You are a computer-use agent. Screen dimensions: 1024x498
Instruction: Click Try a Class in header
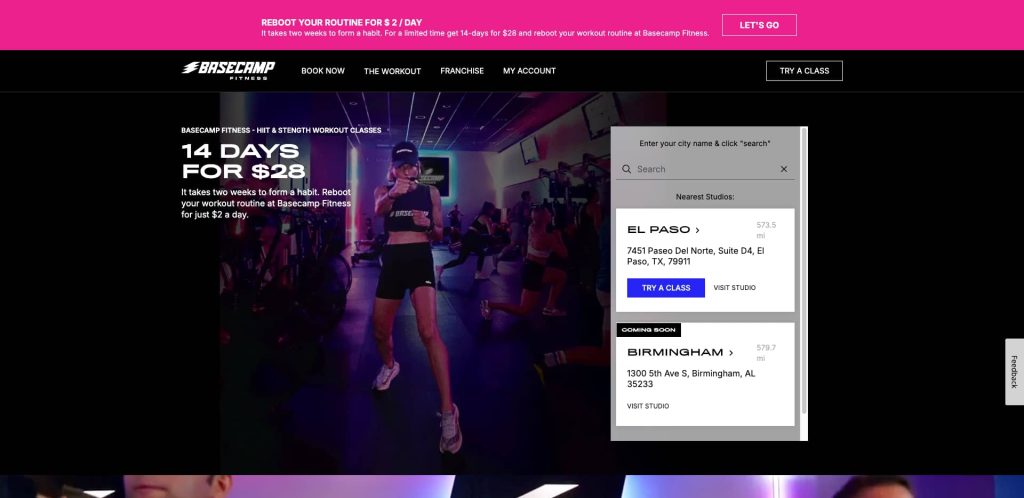coord(804,70)
